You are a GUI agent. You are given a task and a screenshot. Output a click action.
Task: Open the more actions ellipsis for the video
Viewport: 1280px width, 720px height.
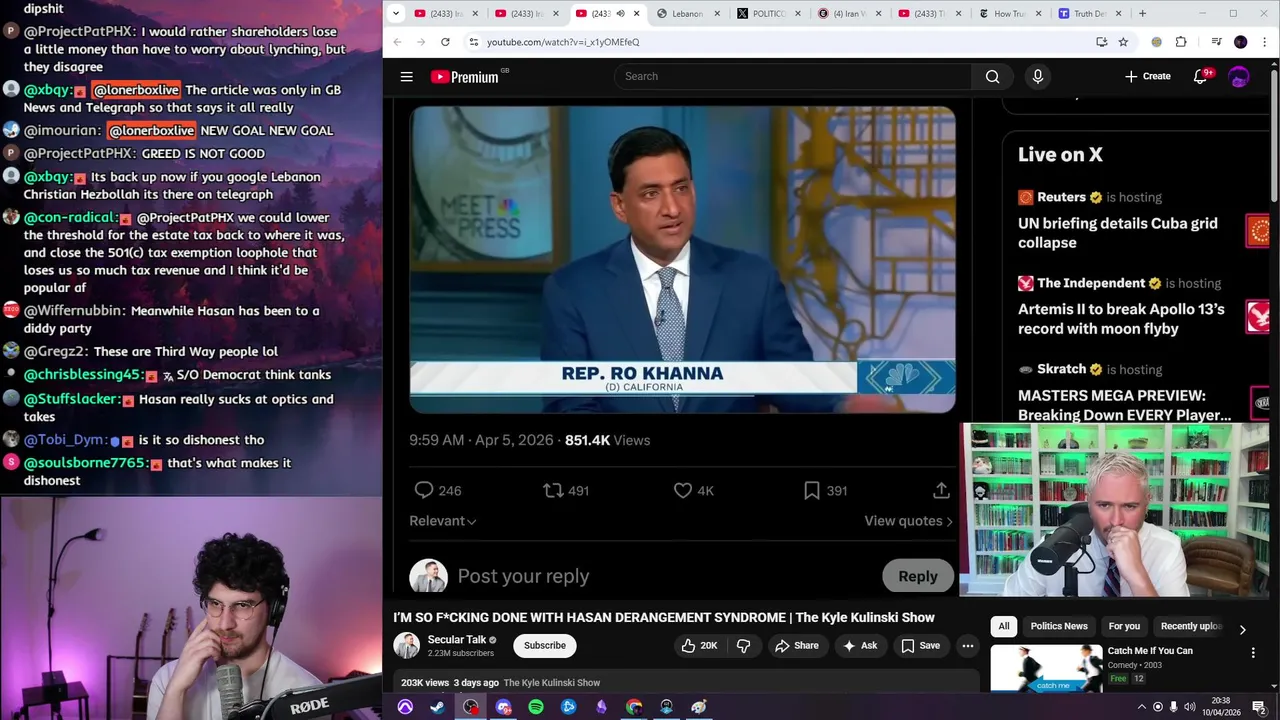tap(967, 646)
